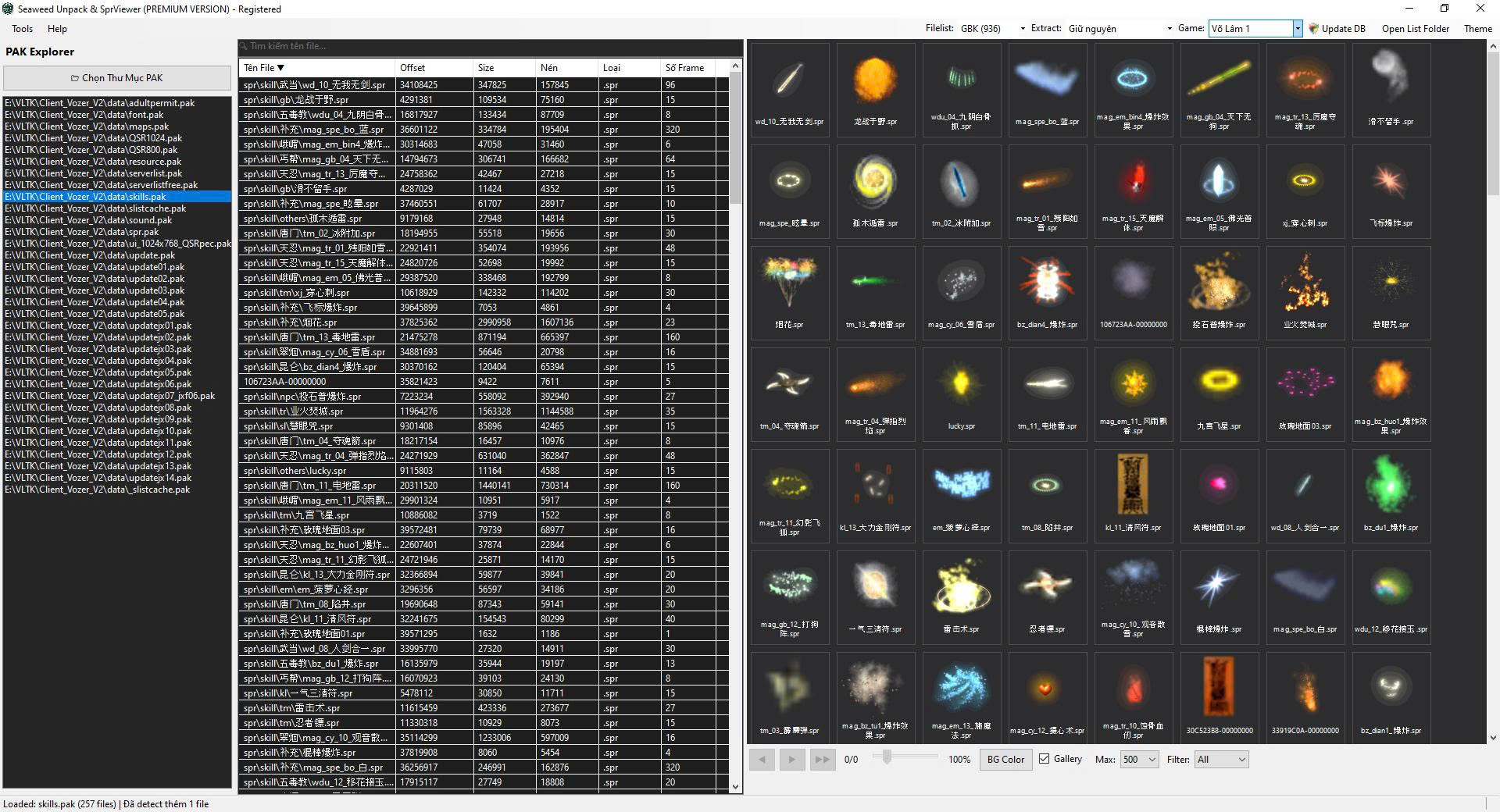The image size is (1500, 812).
Task: Click the next frame arrow icon
Action: pyautogui.click(x=791, y=759)
